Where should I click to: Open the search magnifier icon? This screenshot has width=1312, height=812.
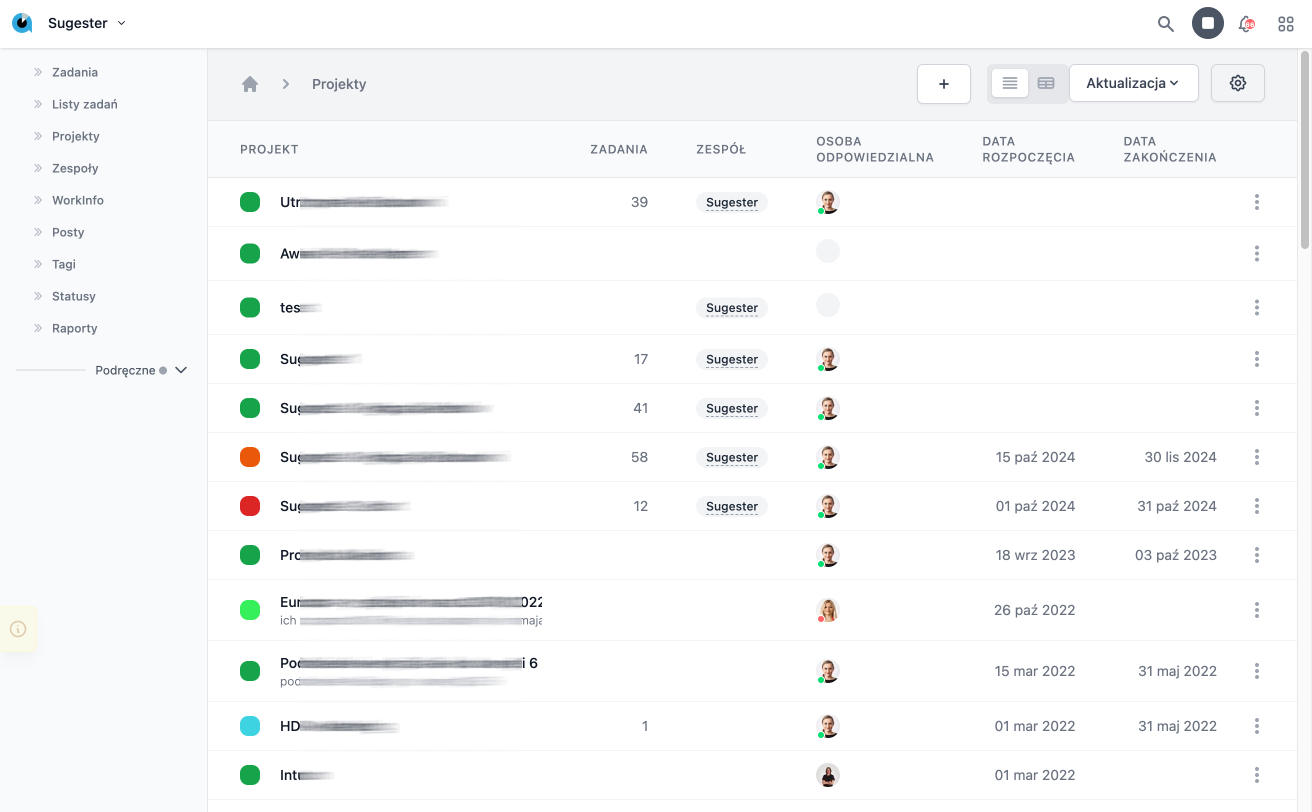click(1165, 23)
